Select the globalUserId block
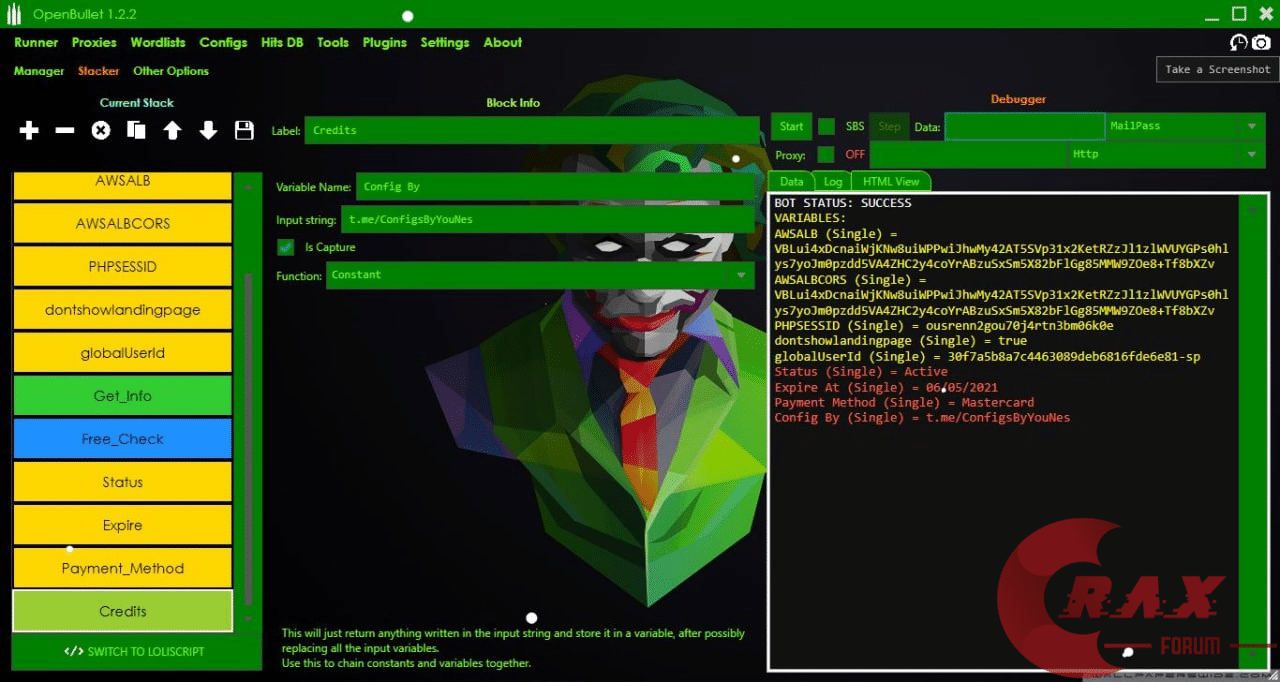1280x682 pixels. click(122, 352)
